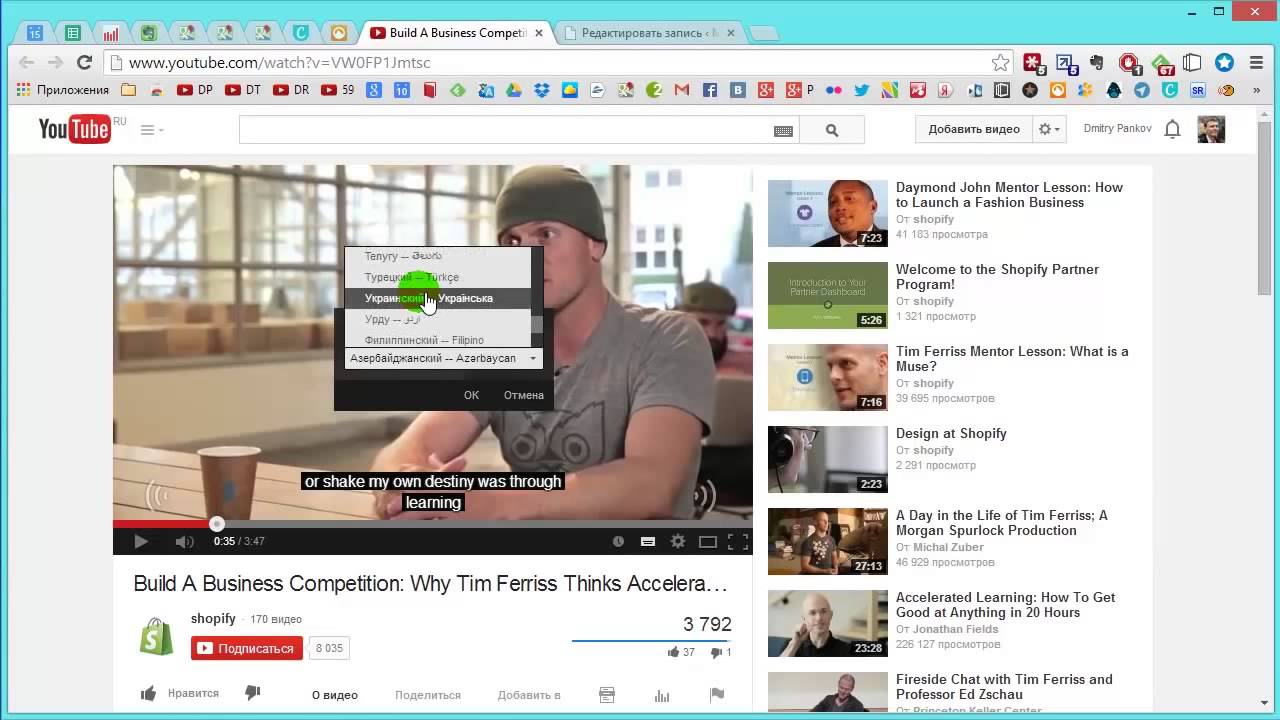The image size is (1280, 720).
Task: Choose Филиппинский -- Filipino in the list
Action: pos(438,339)
